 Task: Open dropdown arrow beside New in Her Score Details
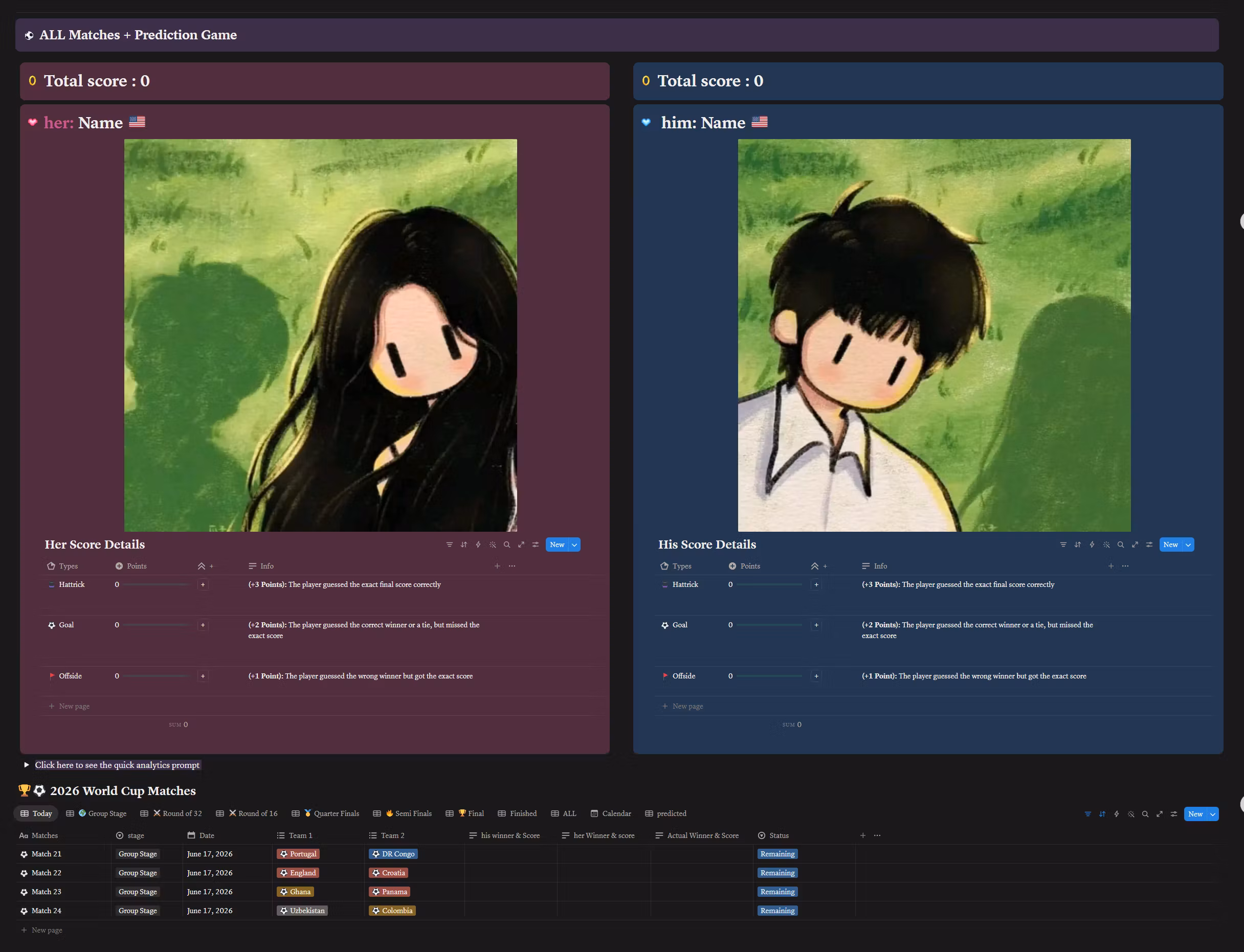(x=574, y=545)
